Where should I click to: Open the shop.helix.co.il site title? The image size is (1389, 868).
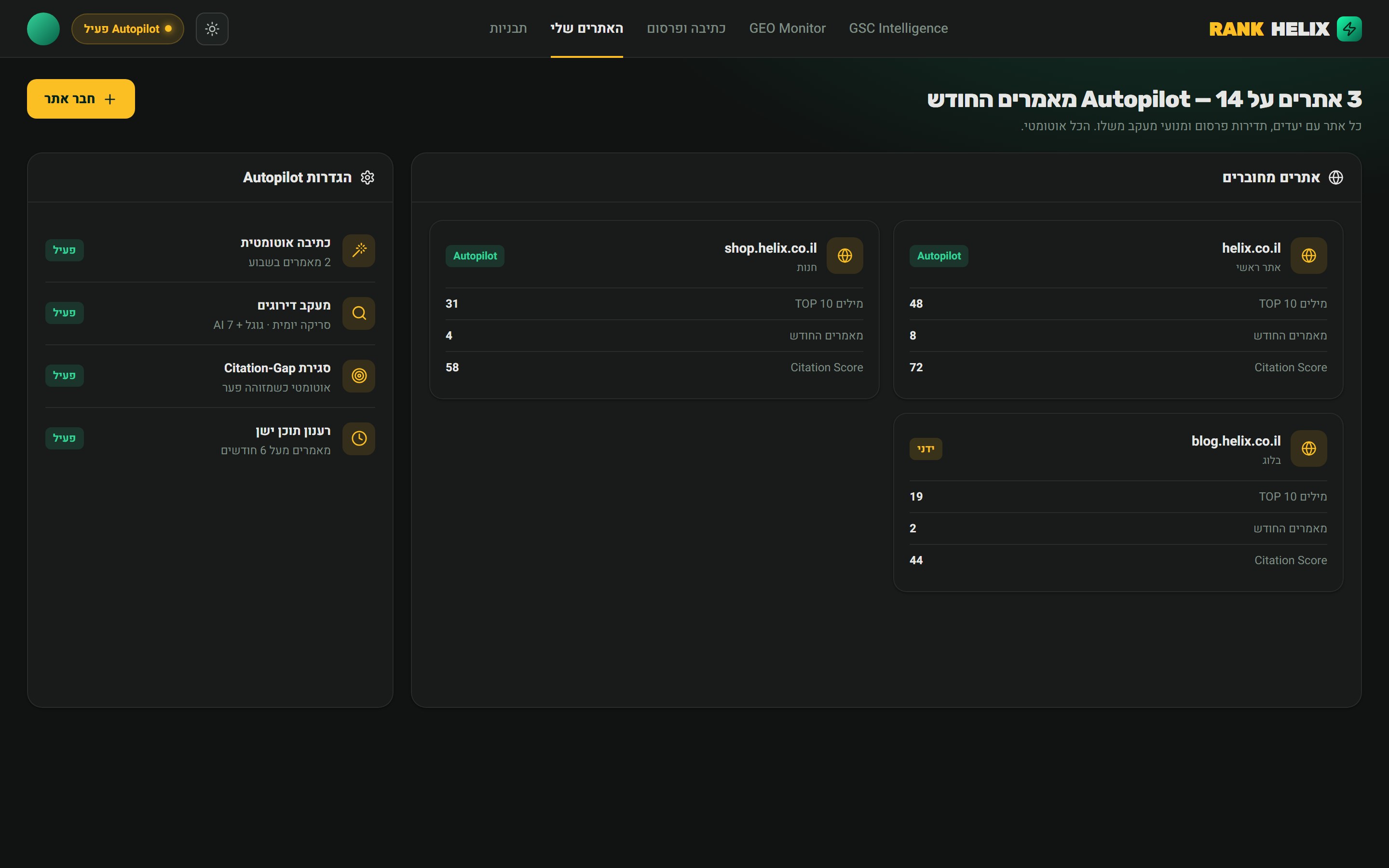pyautogui.click(x=770, y=248)
